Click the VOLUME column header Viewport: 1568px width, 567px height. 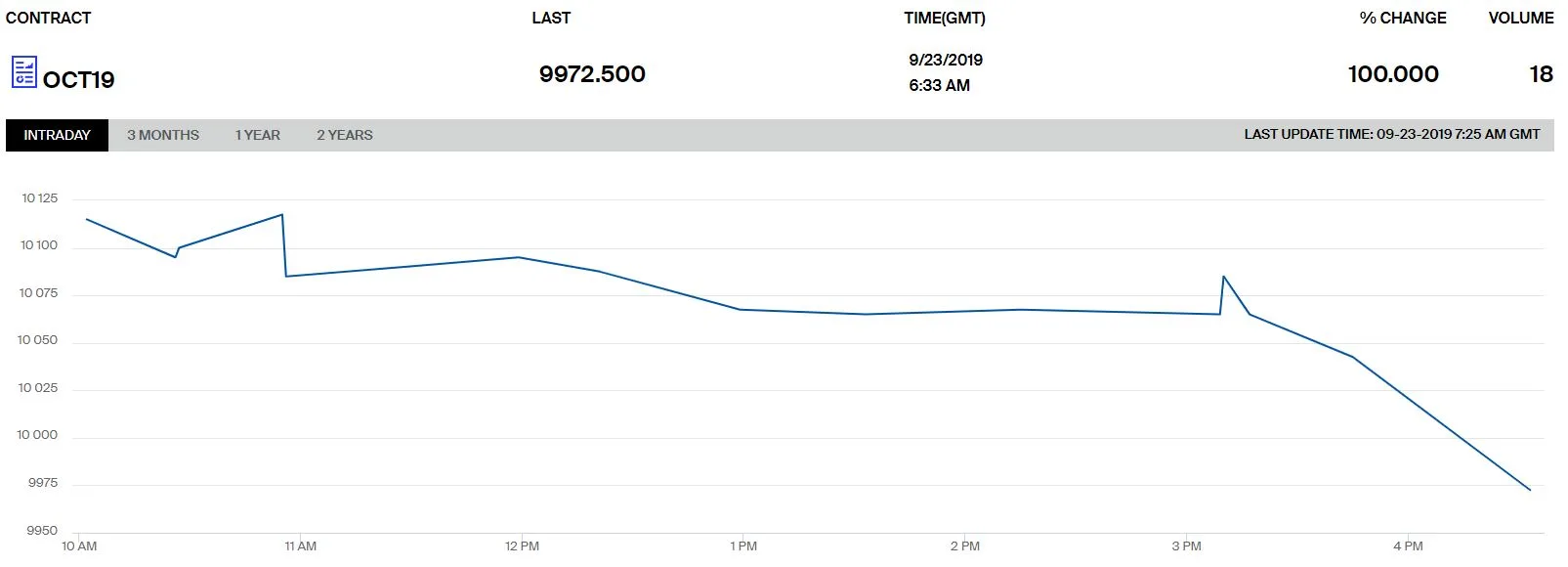1520,18
